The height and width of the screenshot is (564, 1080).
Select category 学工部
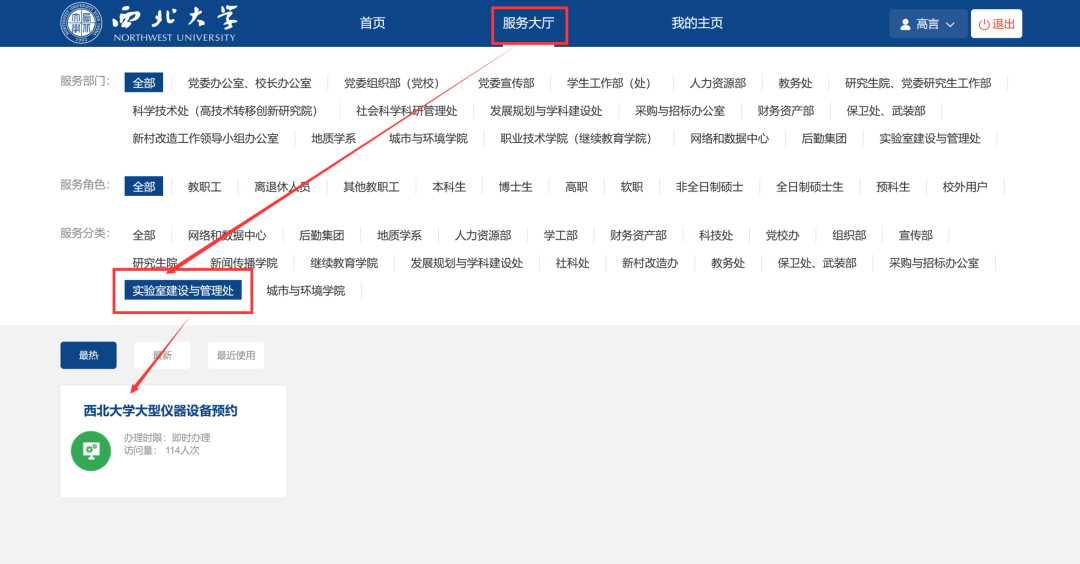tap(561, 236)
